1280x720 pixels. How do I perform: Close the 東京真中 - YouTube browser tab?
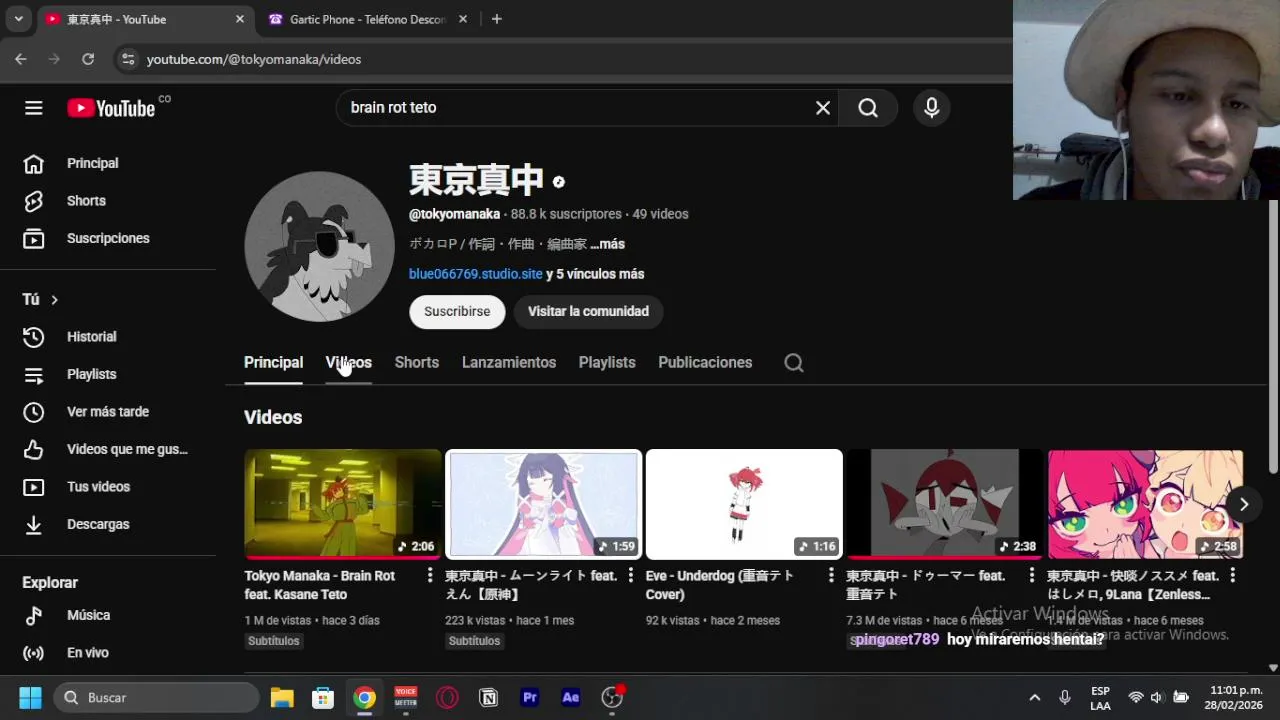click(240, 19)
